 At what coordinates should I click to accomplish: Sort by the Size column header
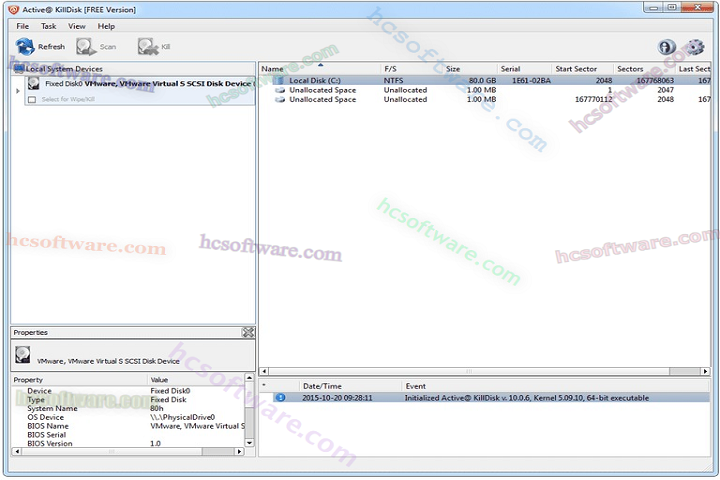pos(470,69)
